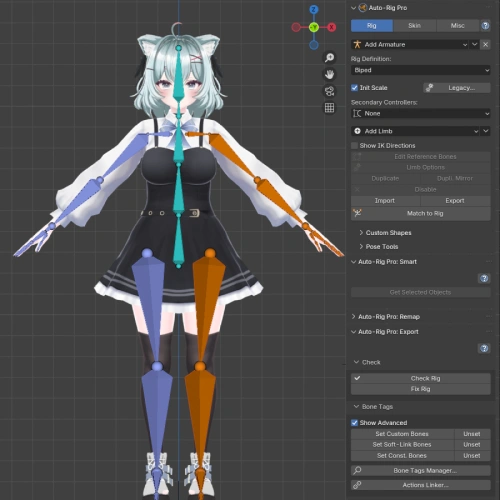Click the Match to Rig icon
The width and height of the screenshot is (500, 500).
click(357, 213)
